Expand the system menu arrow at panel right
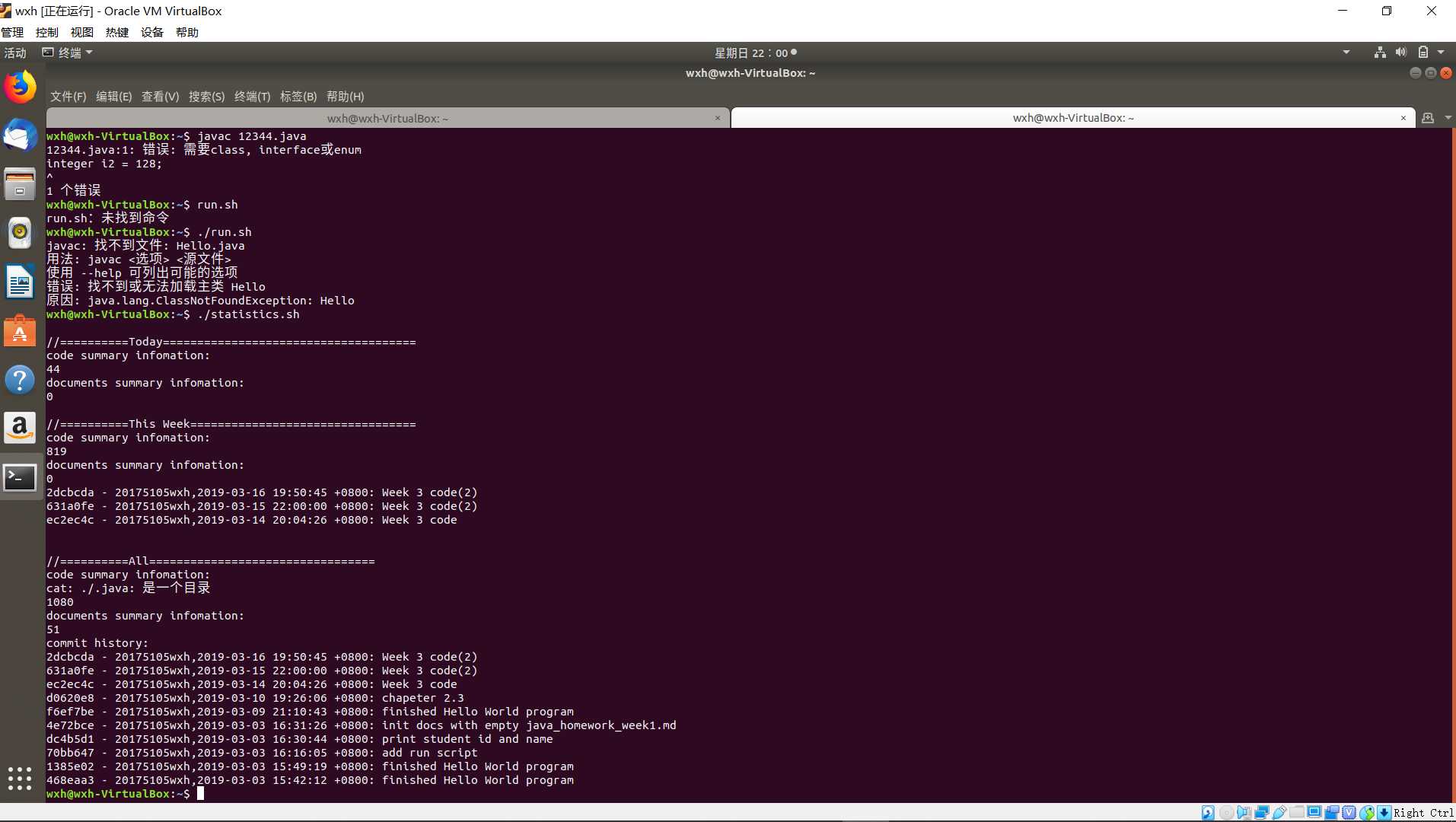Image resolution: width=1456 pixels, height=822 pixels. pos(1441,53)
